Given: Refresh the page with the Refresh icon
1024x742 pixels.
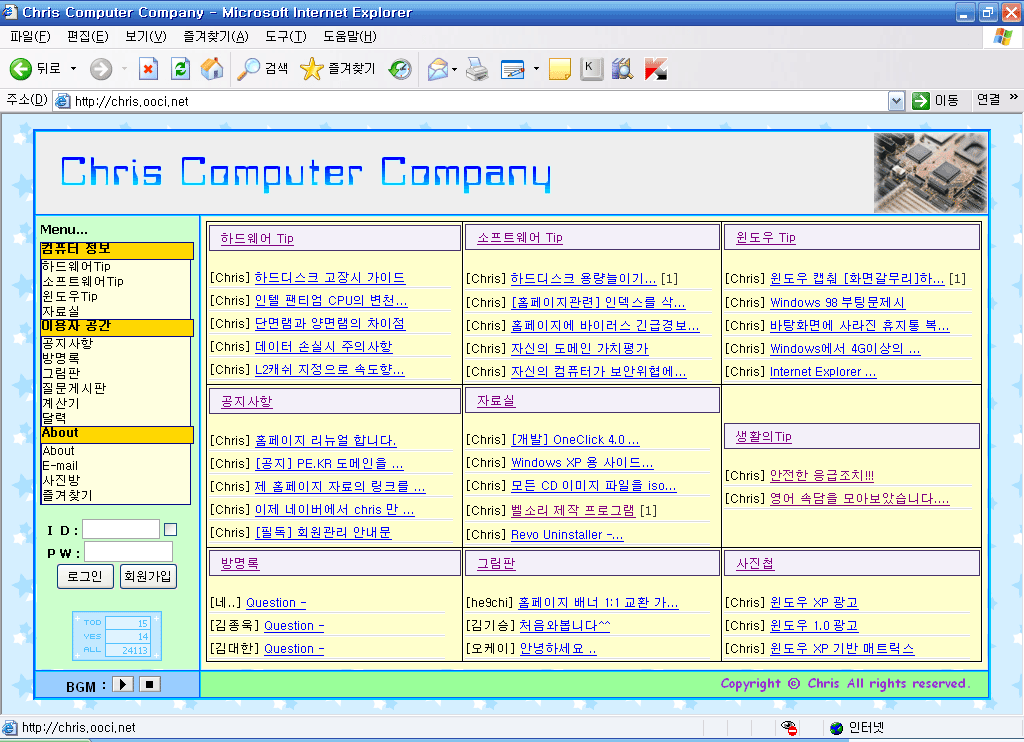Looking at the screenshot, I should (180, 69).
